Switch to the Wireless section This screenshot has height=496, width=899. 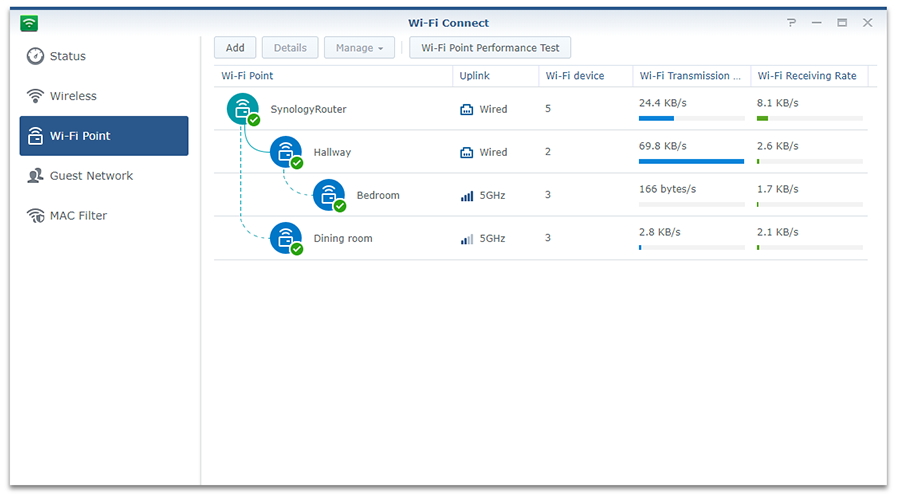pos(73,96)
